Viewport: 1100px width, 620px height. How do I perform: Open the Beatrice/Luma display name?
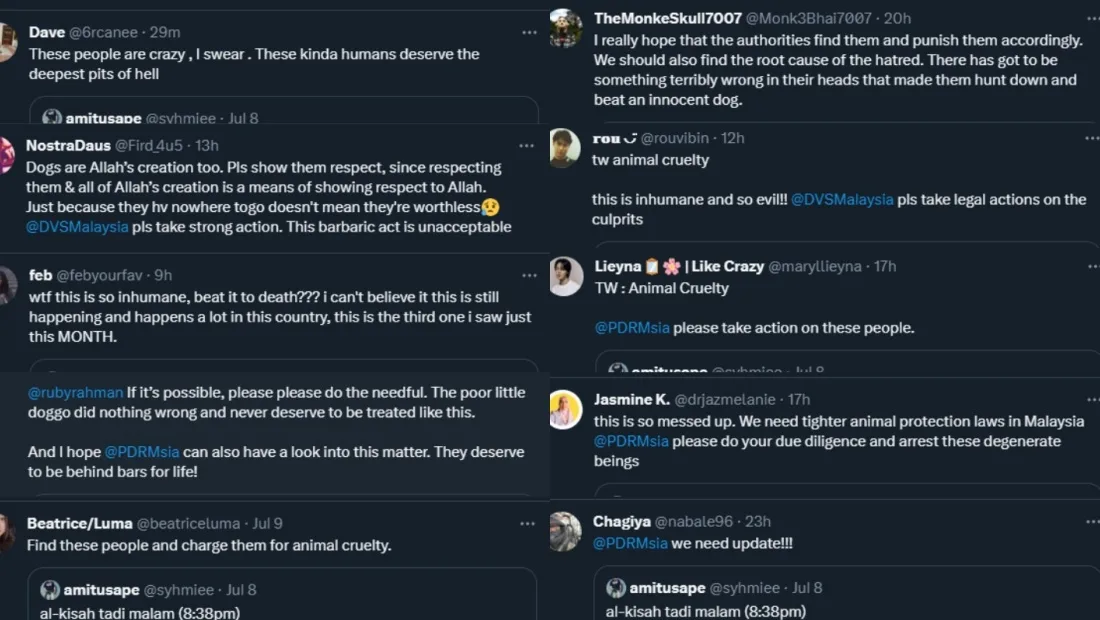[78, 523]
